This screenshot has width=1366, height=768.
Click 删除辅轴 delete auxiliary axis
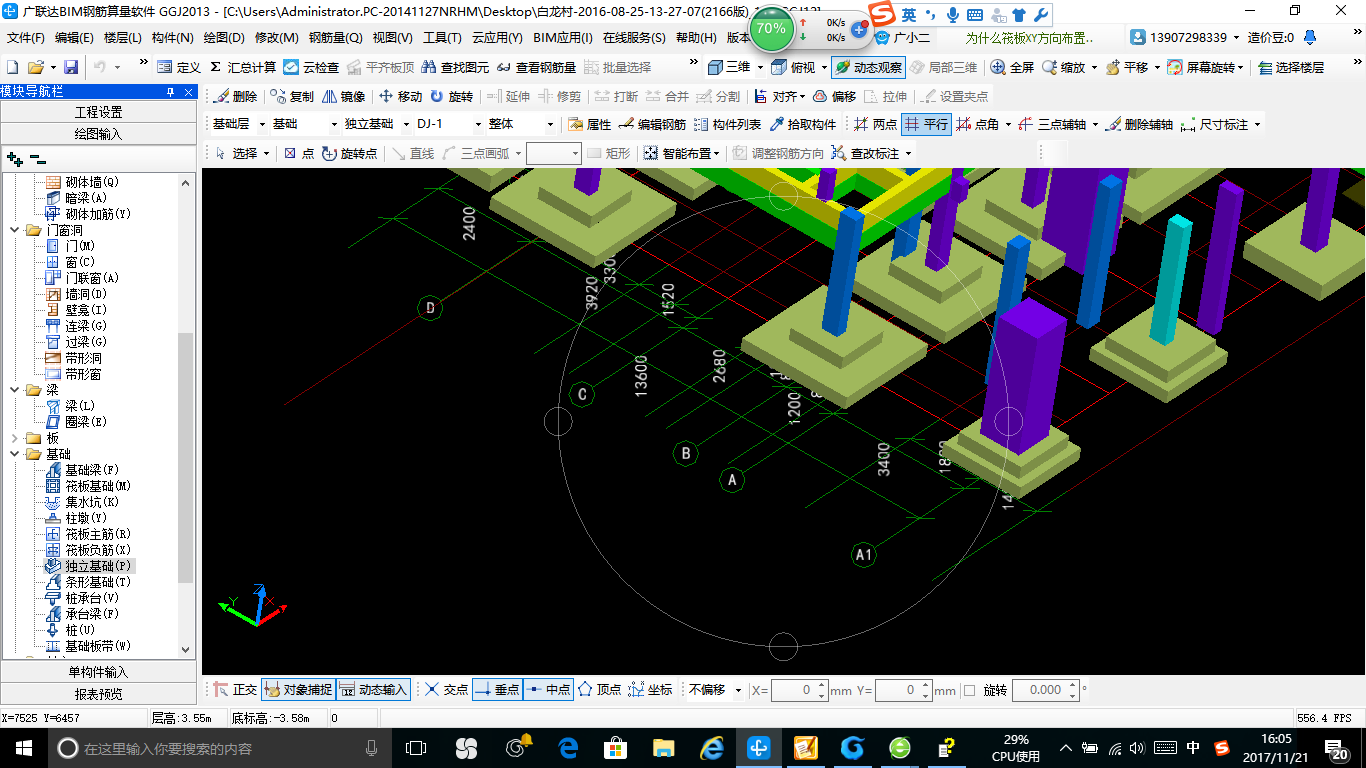click(1139, 124)
